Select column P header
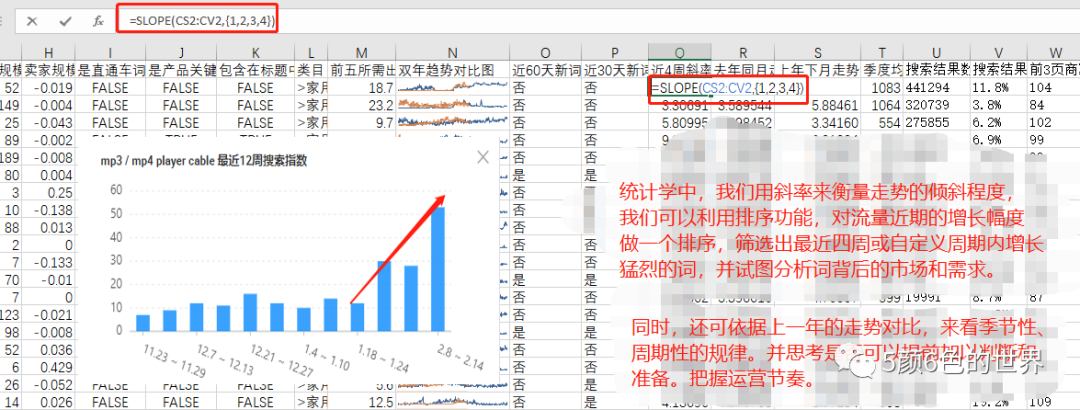This screenshot has width=1080, height=410. coord(614,52)
